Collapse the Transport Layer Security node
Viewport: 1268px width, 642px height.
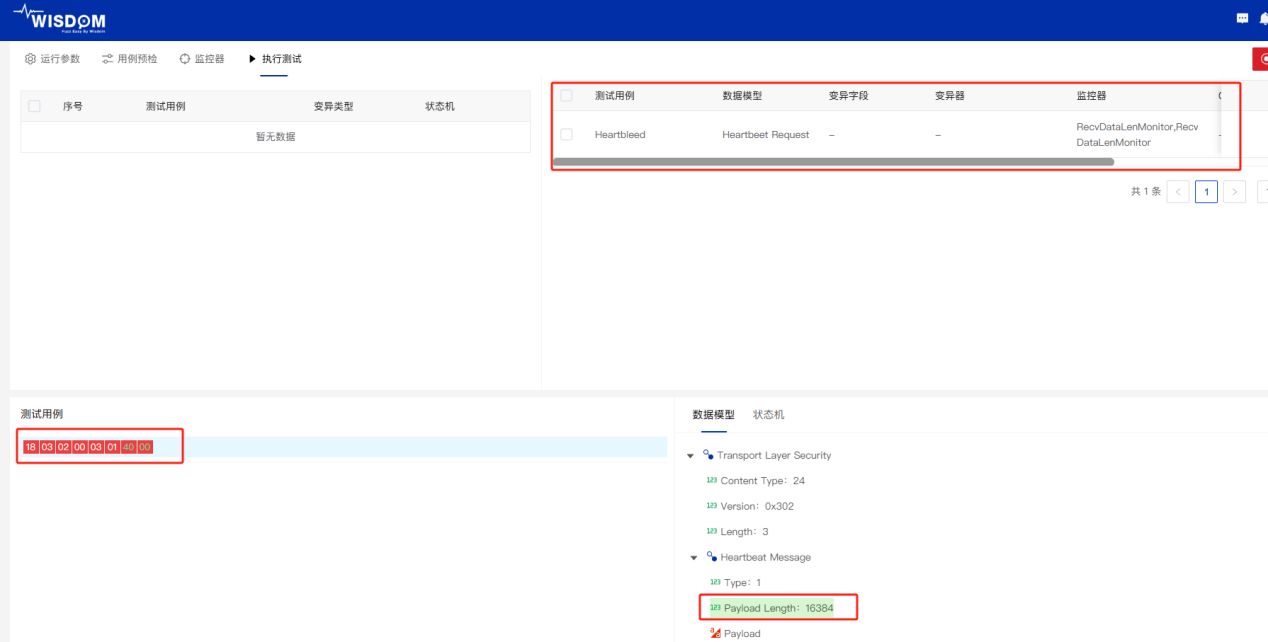tap(690, 456)
